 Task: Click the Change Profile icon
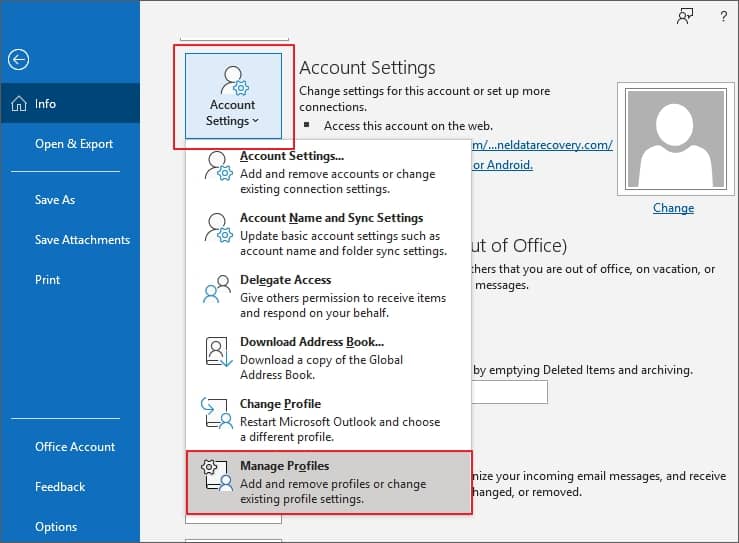[217, 413]
